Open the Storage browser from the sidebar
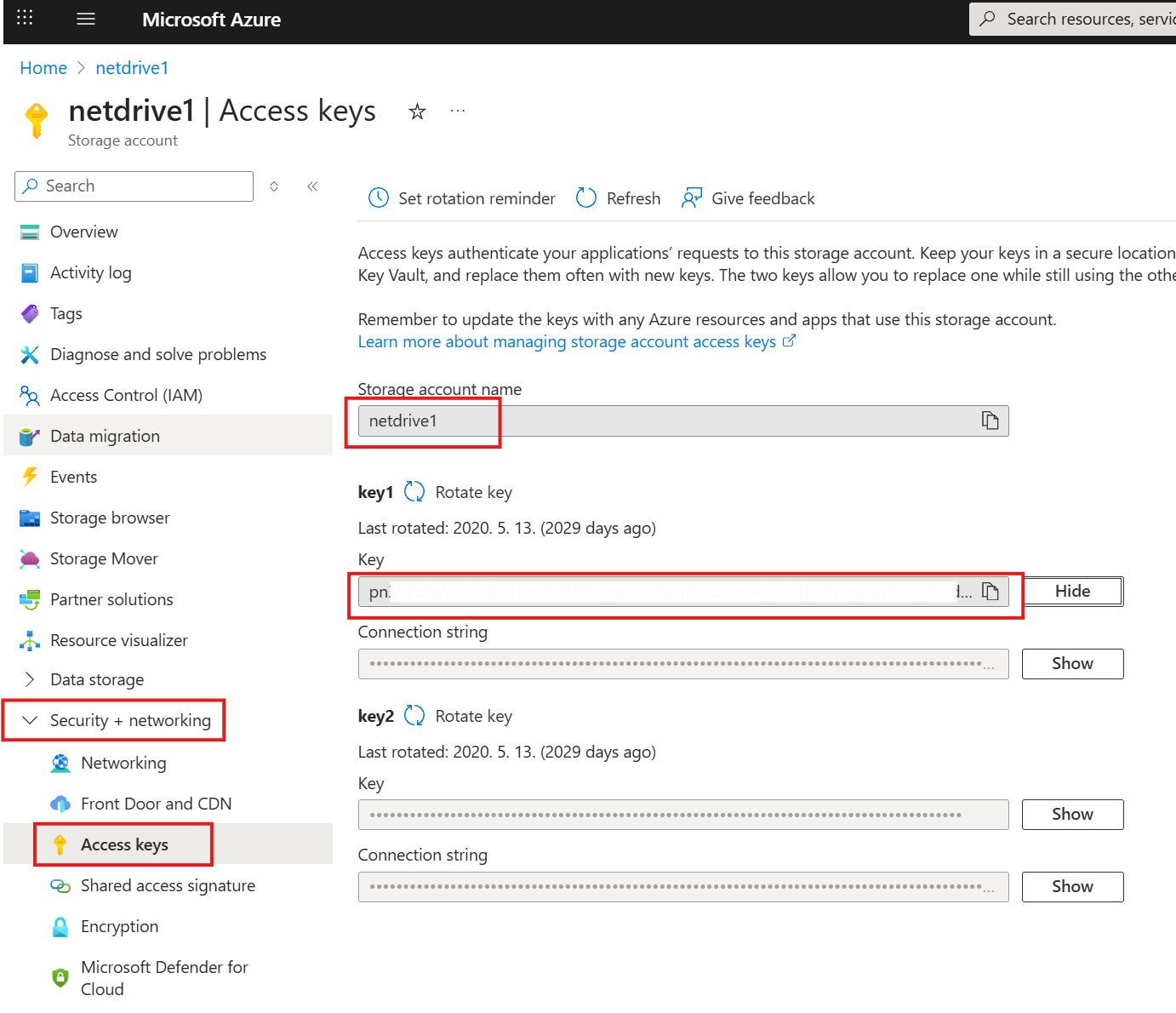Viewport: 1176px width, 1013px height. 109,518
